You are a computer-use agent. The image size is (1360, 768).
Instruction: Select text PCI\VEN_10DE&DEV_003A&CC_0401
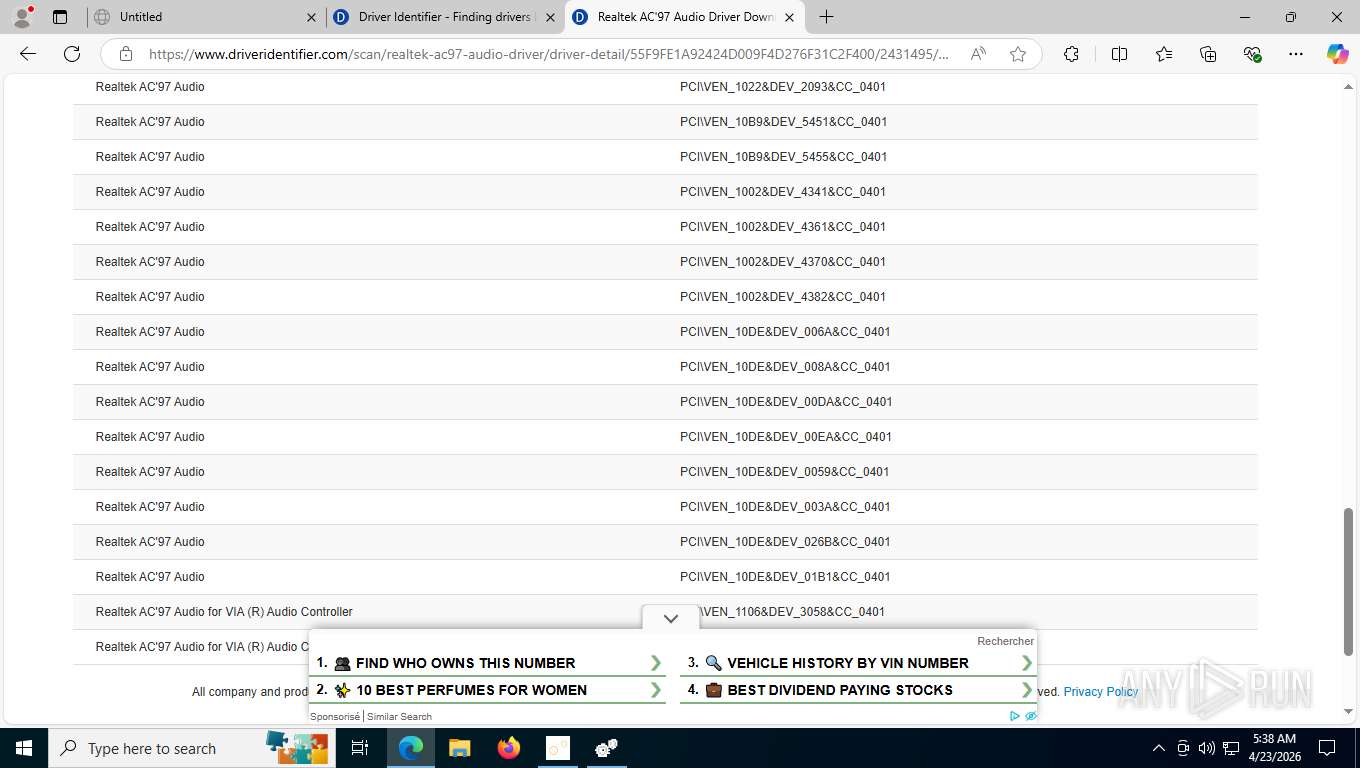pyautogui.click(x=785, y=507)
